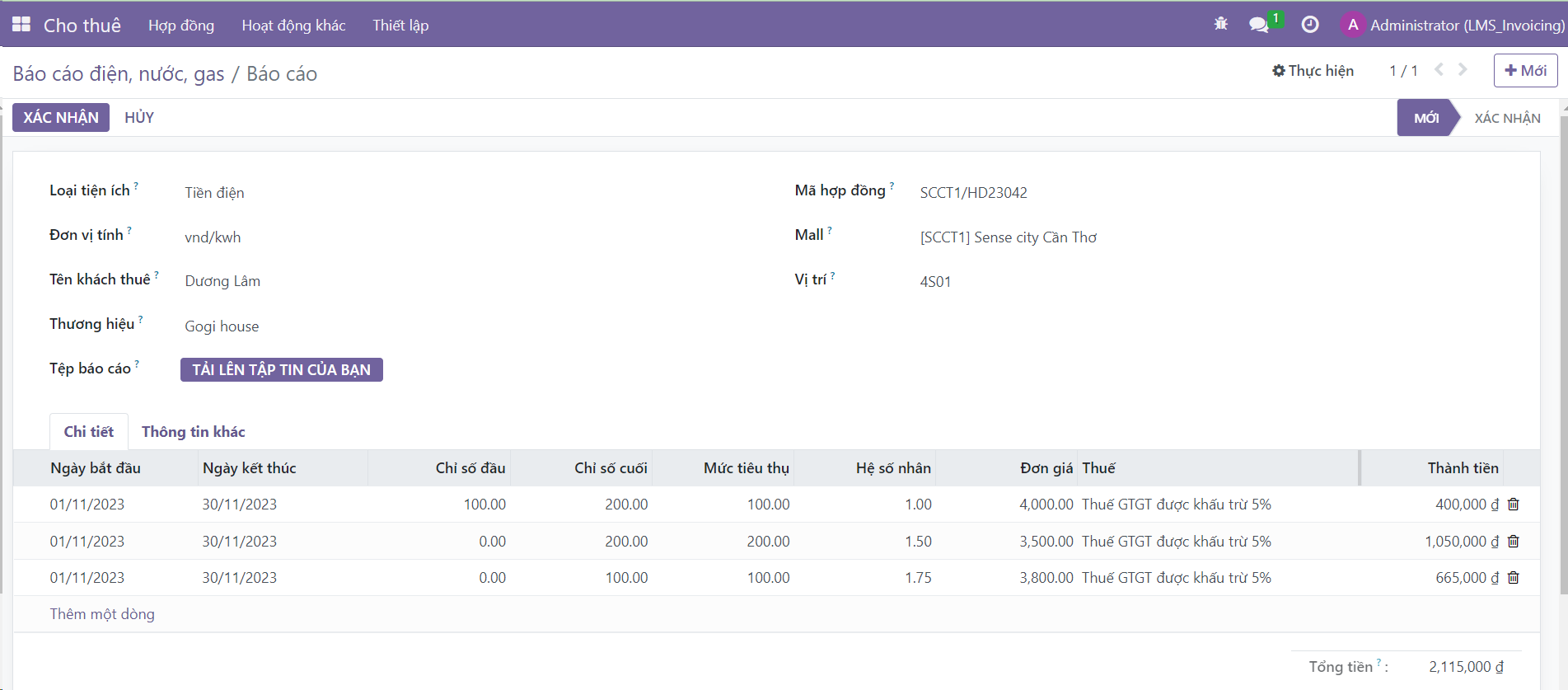Click the XÁC NHẬN confirm button
The width and height of the screenshot is (1568, 690).
61,117
